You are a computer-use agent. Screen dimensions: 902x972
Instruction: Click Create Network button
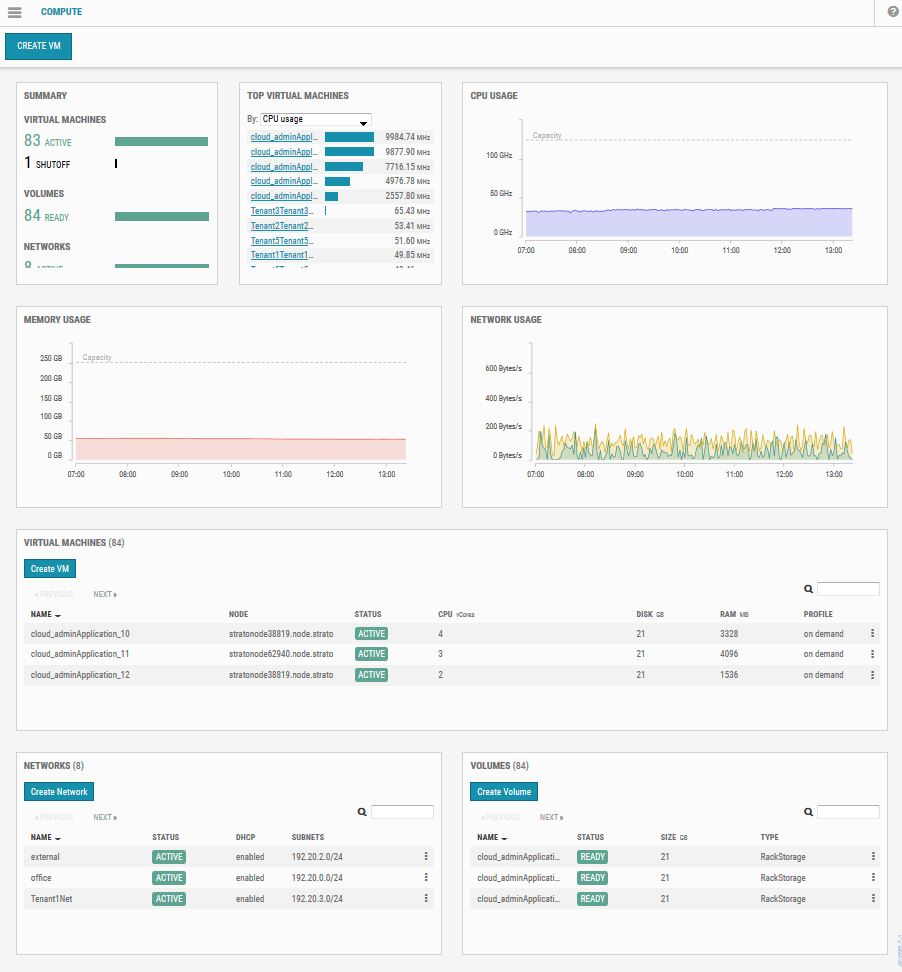point(59,792)
